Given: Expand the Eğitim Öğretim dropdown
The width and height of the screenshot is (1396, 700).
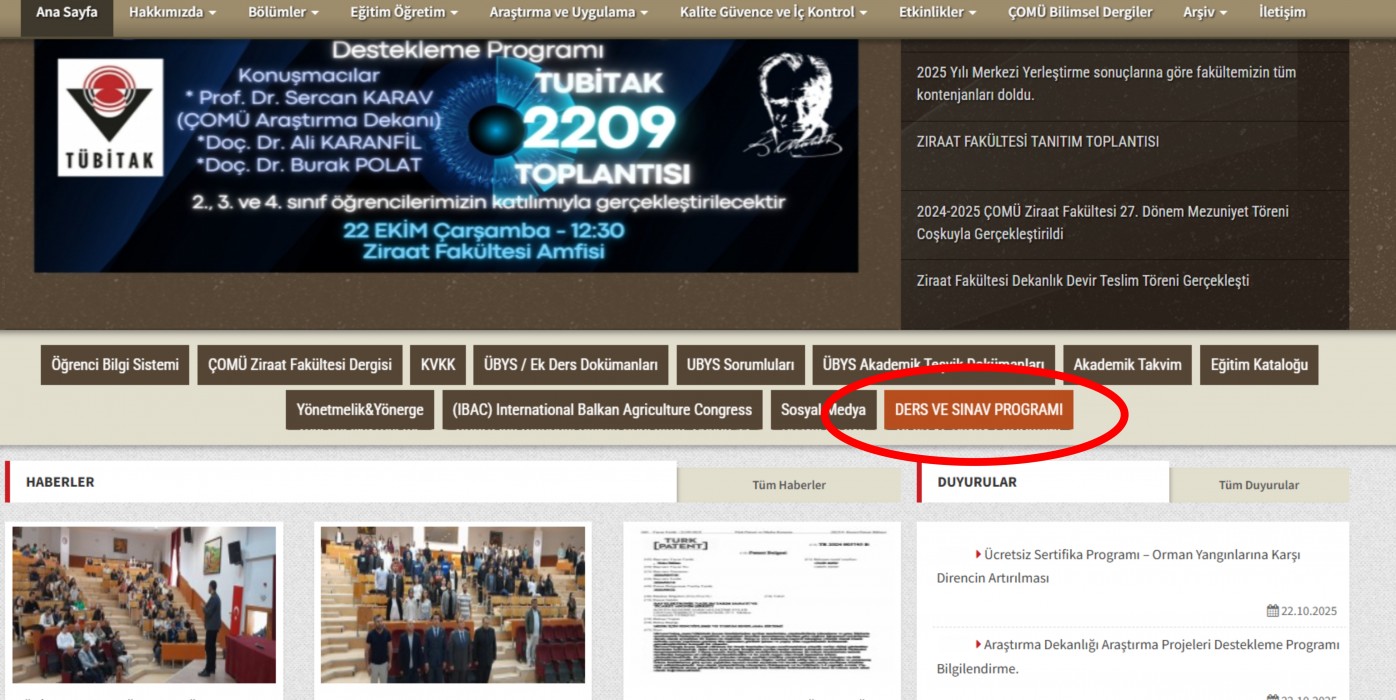Looking at the screenshot, I should pyautogui.click(x=403, y=13).
